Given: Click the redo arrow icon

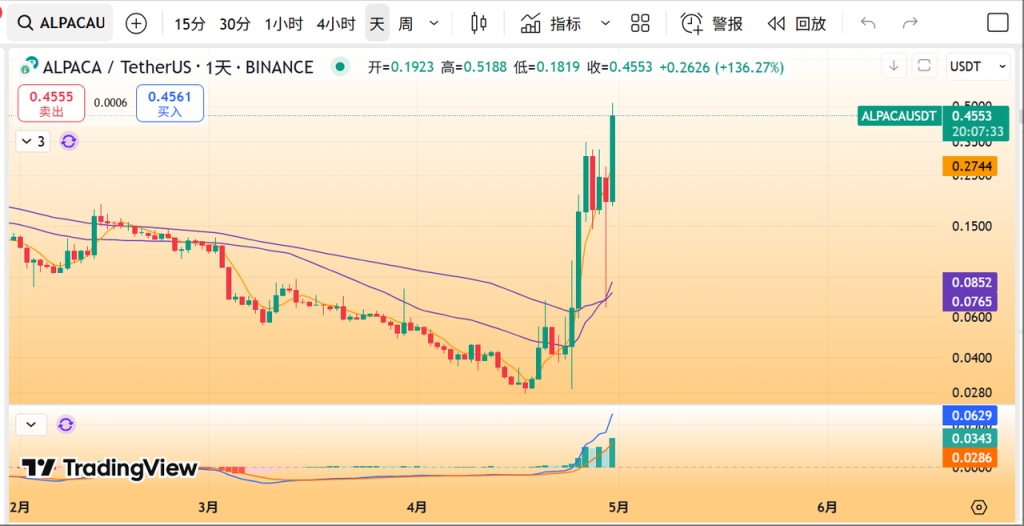Looking at the screenshot, I should (909, 23).
